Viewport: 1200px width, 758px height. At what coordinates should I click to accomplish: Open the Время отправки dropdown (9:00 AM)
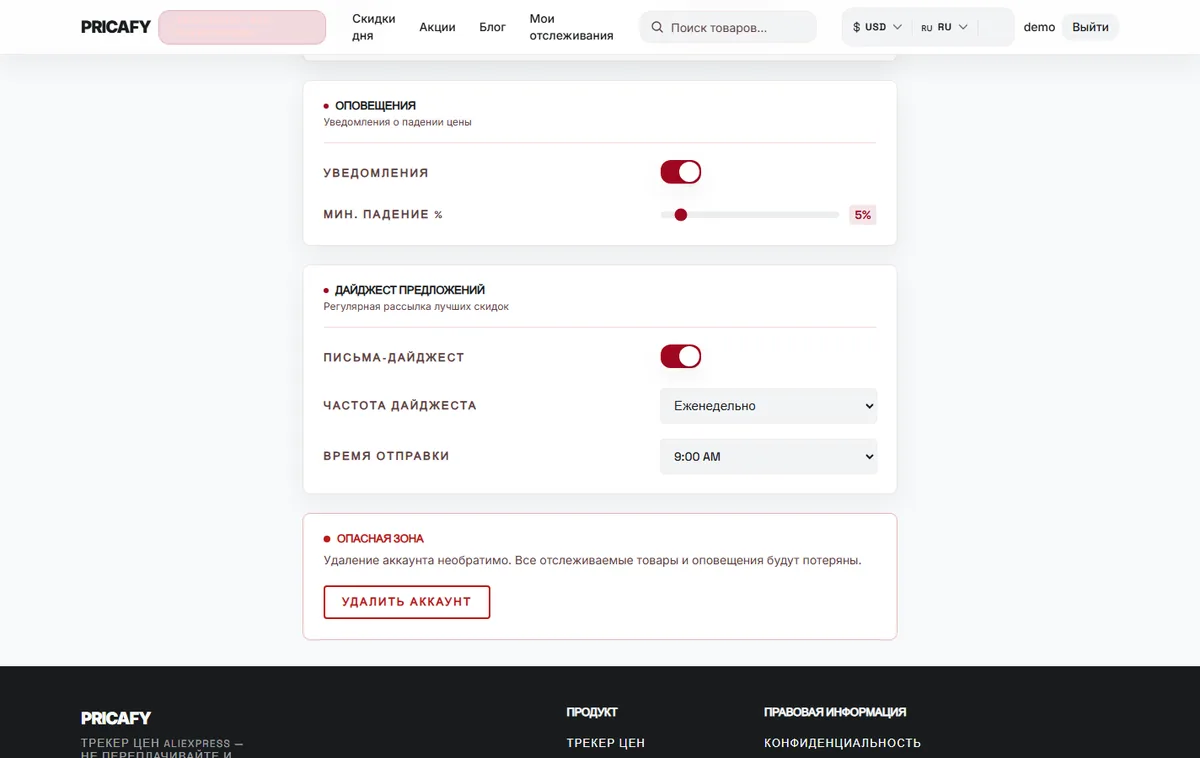[x=768, y=456]
